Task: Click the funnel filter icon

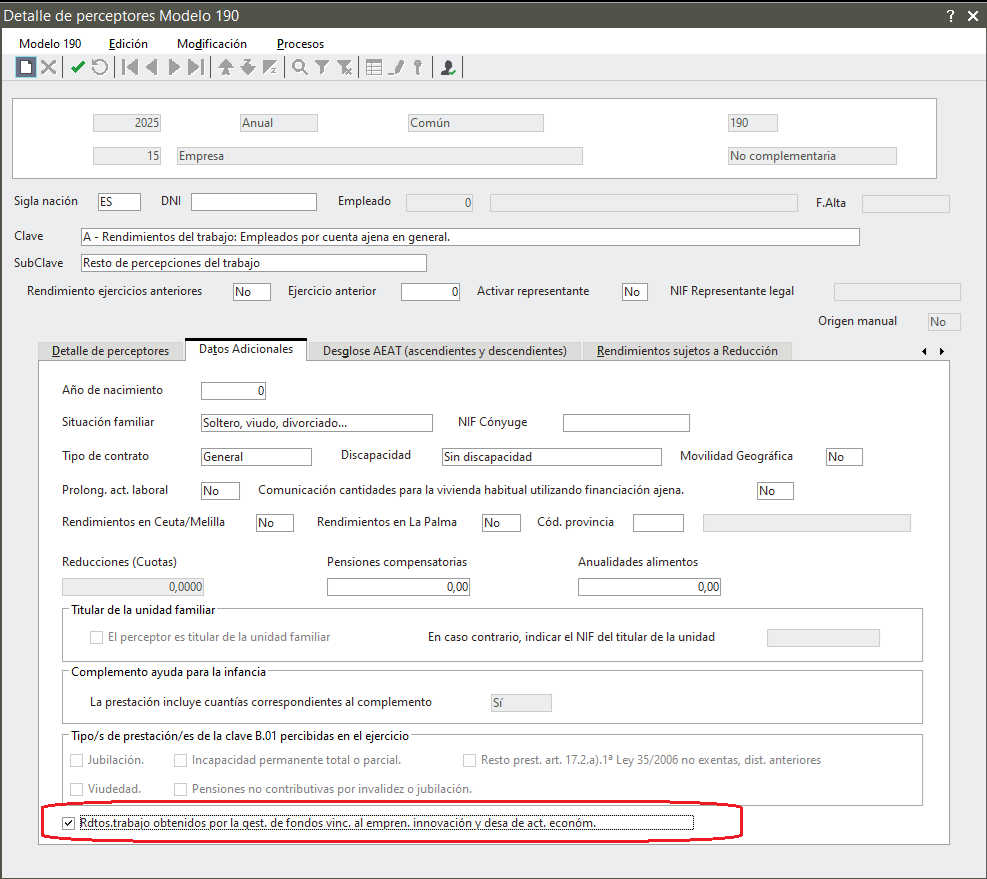Action: pyautogui.click(x=321, y=67)
